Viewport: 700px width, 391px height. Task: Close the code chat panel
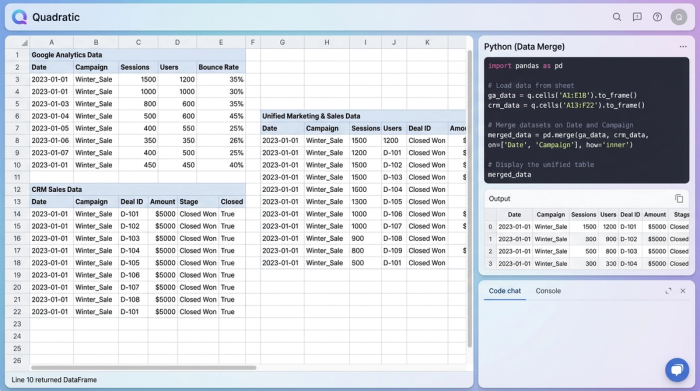[683, 291]
